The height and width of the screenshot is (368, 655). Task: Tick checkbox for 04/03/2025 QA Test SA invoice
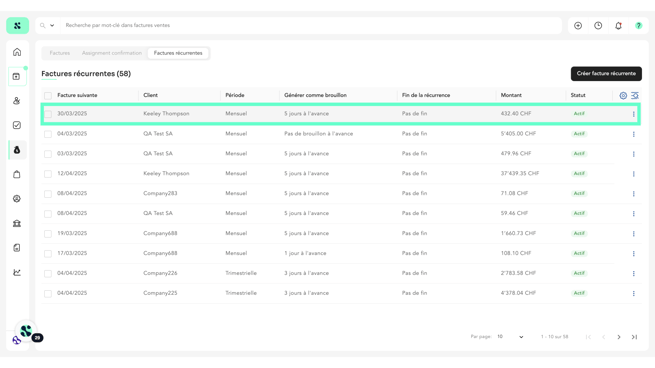pyautogui.click(x=48, y=134)
